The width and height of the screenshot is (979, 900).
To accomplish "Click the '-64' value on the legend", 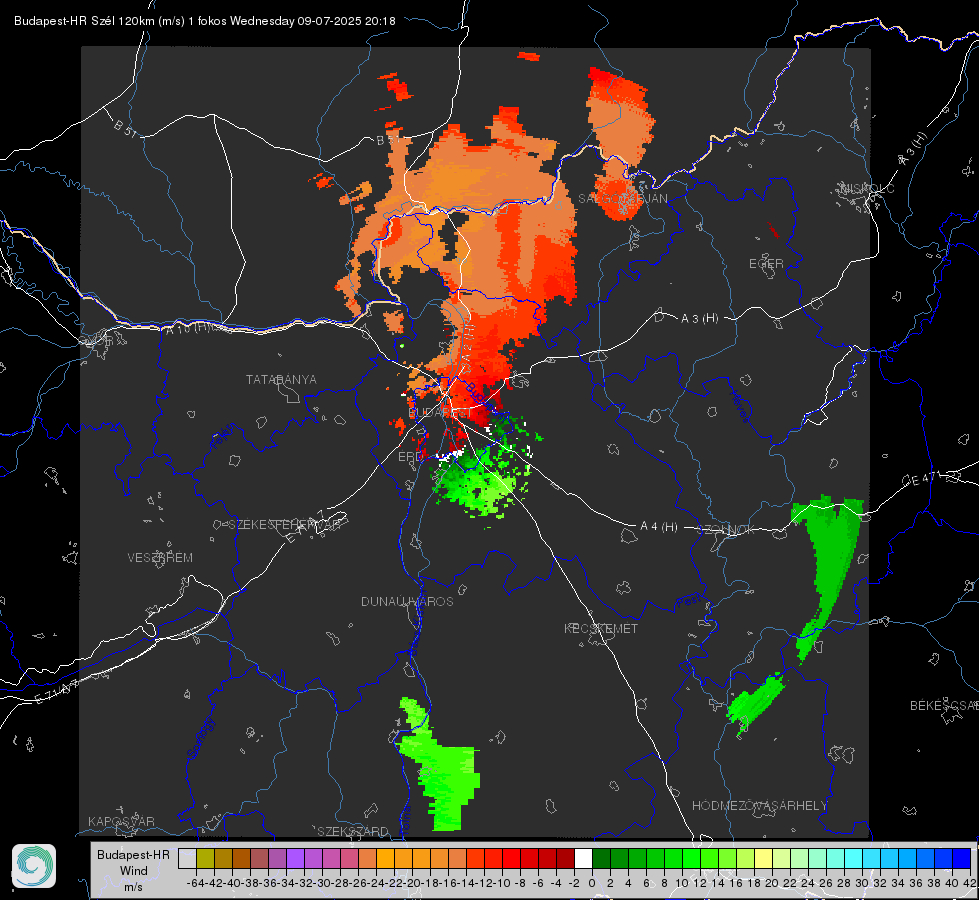I will pyautogui.click(x=194, y=883).
